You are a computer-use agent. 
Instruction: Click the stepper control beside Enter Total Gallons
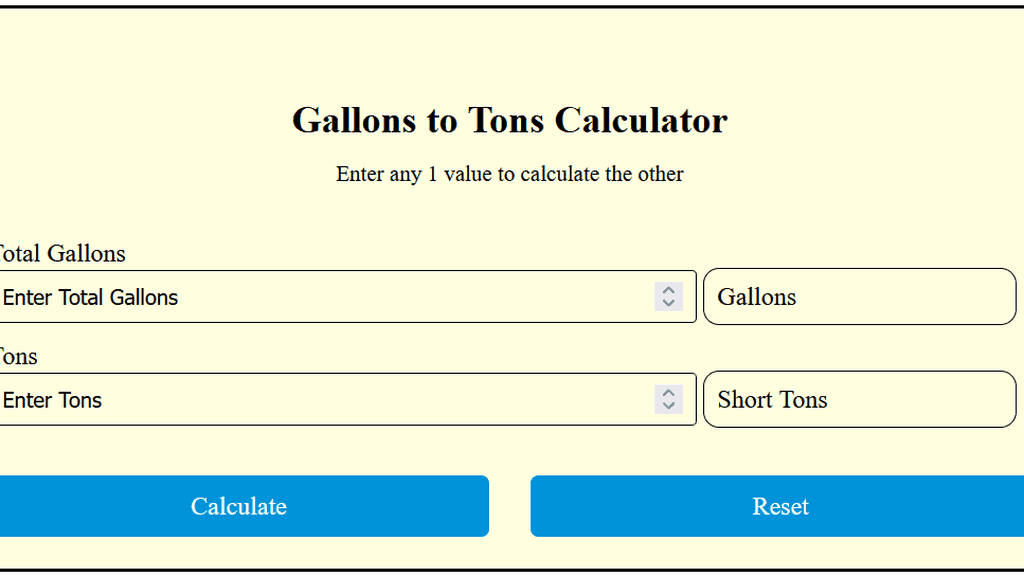click(669, 297)
